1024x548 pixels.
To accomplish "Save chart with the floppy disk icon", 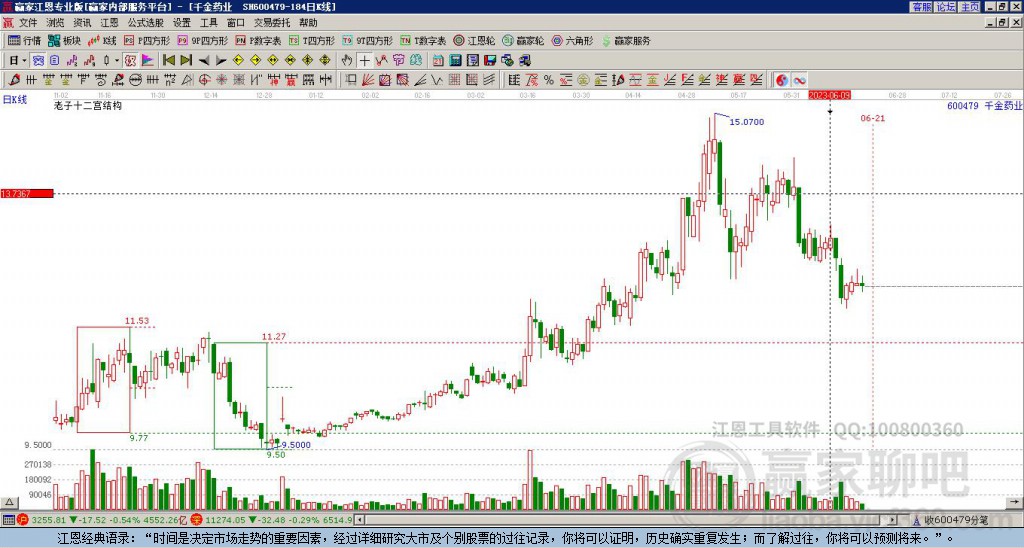I will tap(489, 60).
